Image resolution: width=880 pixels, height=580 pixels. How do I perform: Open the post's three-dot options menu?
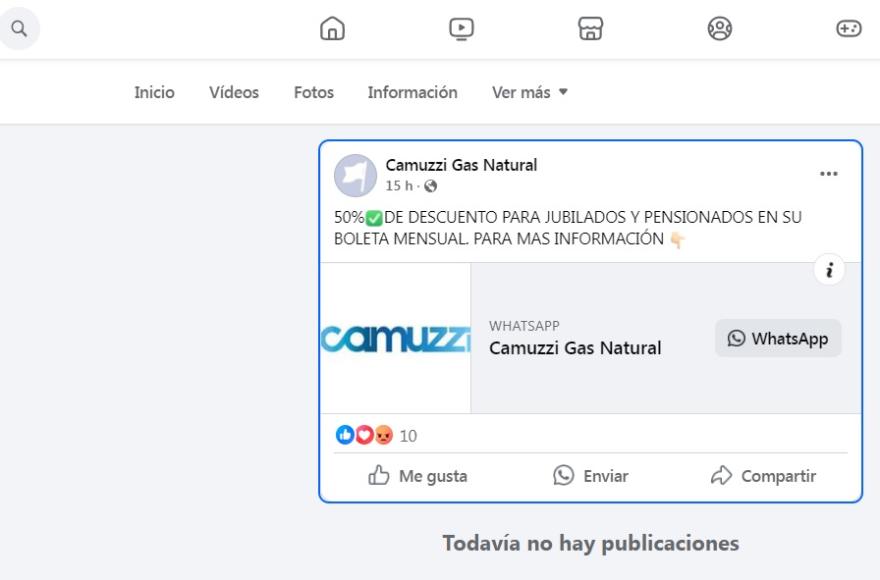pyautogui.click(x=828, y=174)
